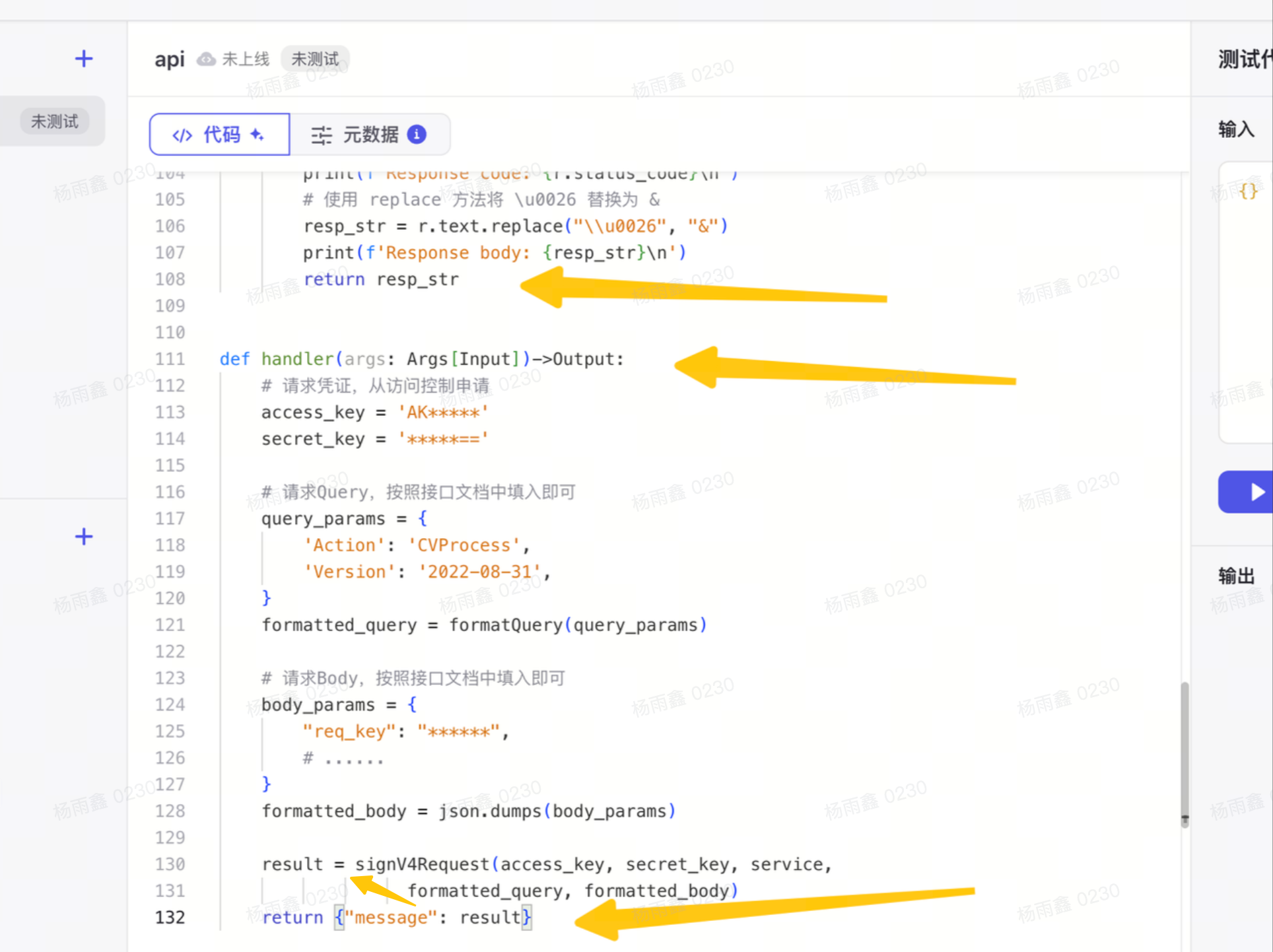Switch to the 元数据 tab
This screenshot has height=952, width=1273.
click(370, 135)
